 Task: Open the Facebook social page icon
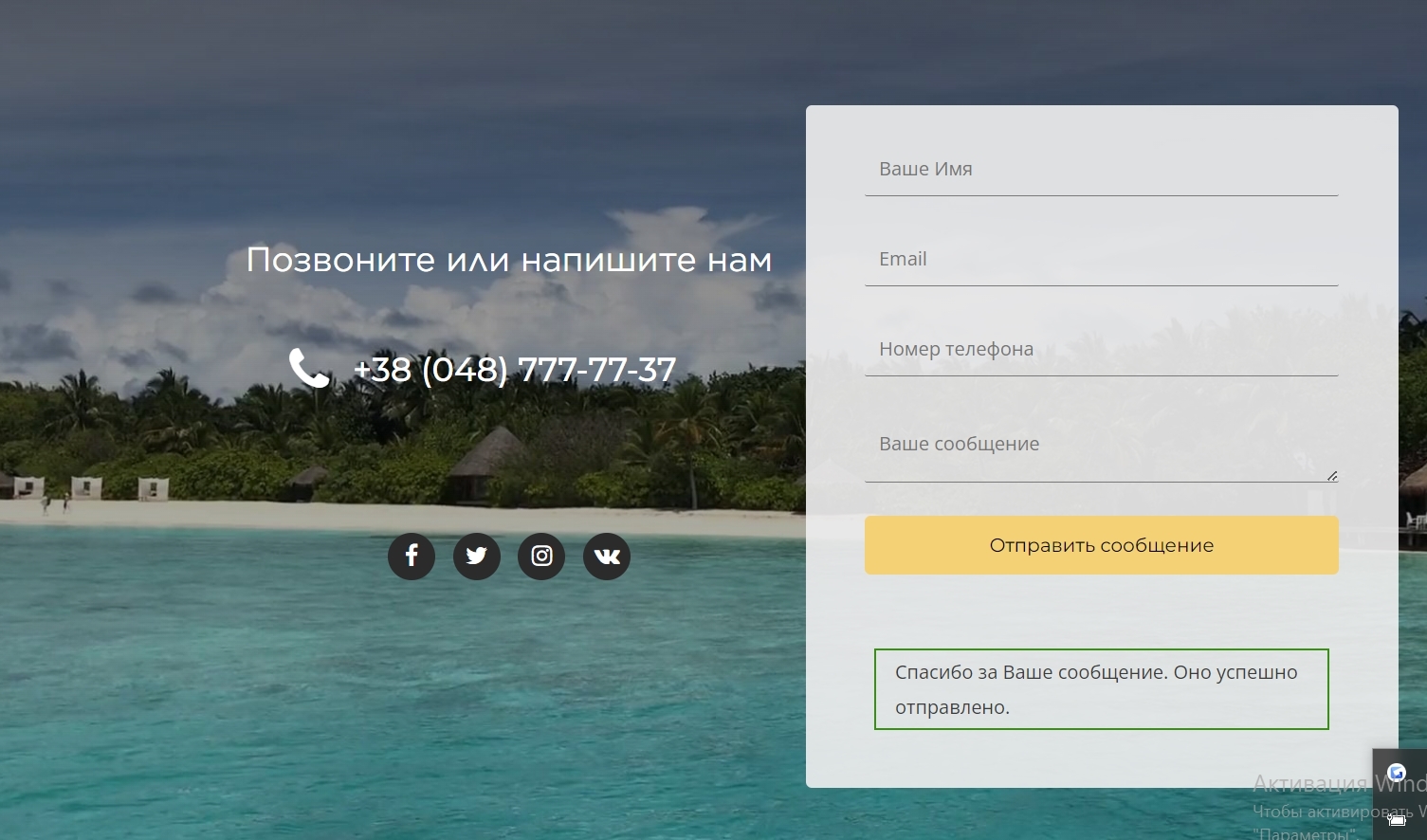(x=412, y=556)
